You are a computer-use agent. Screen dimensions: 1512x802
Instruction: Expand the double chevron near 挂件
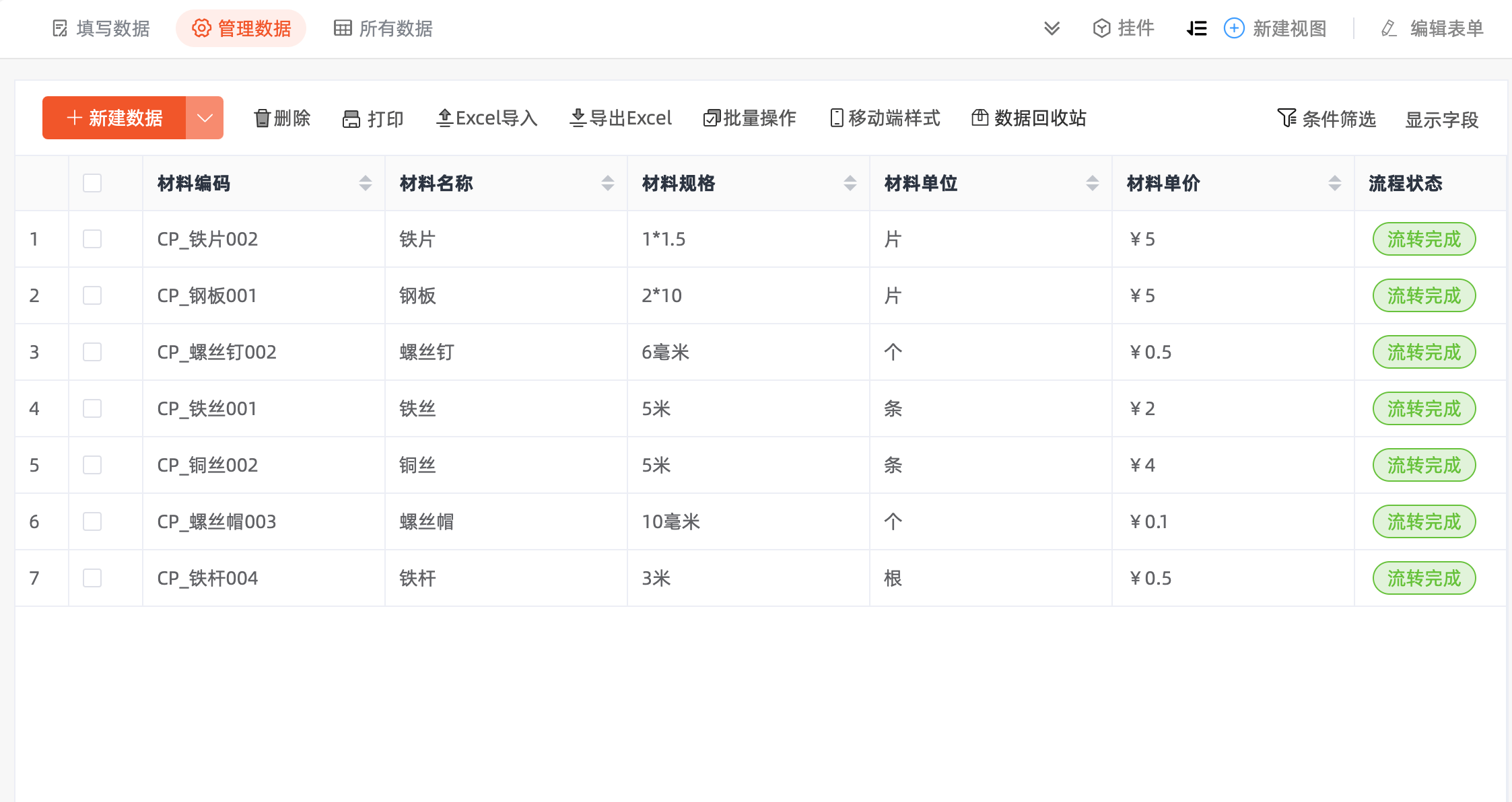click(x=1052, y=28)
